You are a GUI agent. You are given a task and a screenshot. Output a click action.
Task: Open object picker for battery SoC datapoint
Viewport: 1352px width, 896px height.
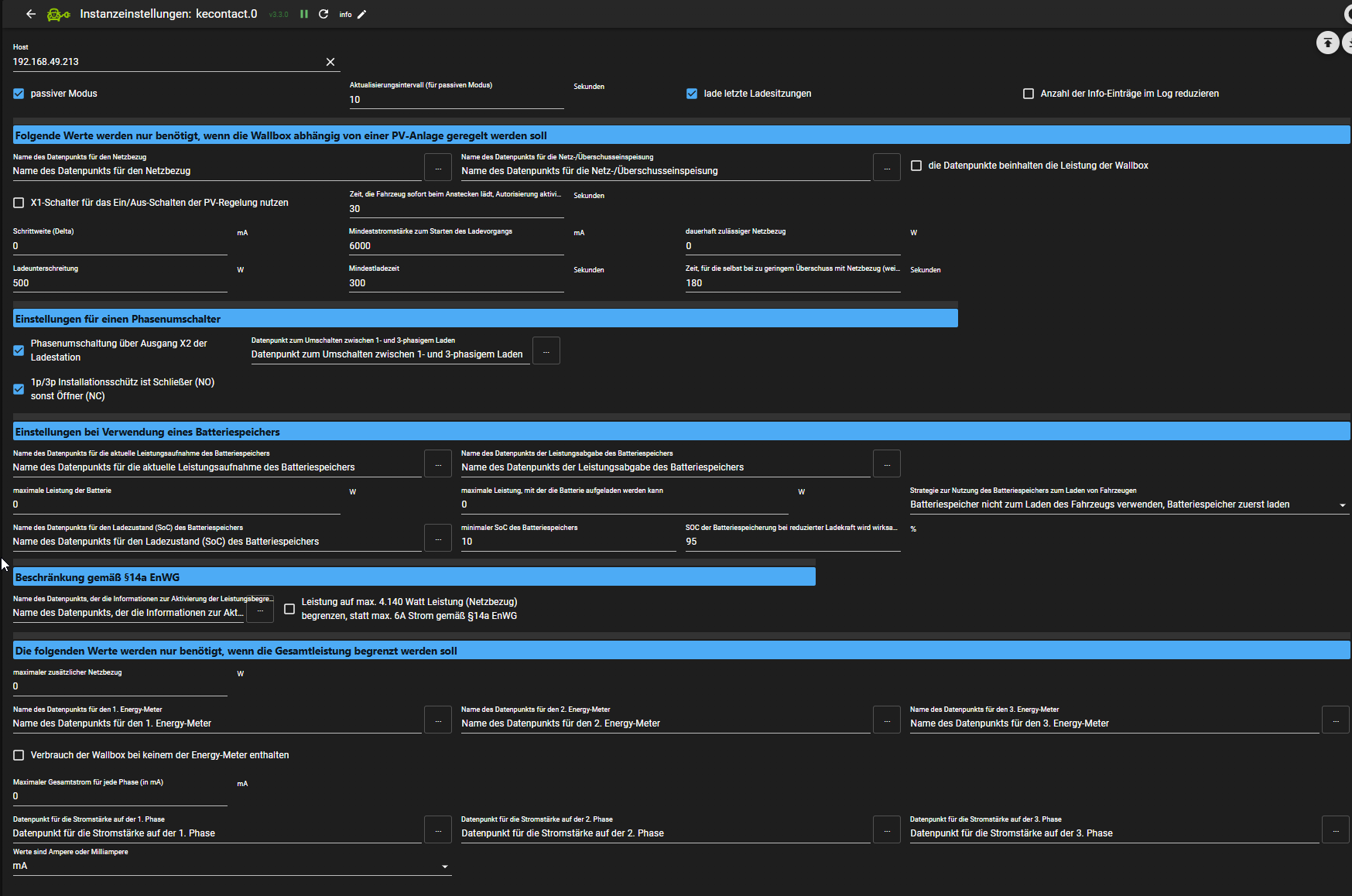(x=438, y=539)
